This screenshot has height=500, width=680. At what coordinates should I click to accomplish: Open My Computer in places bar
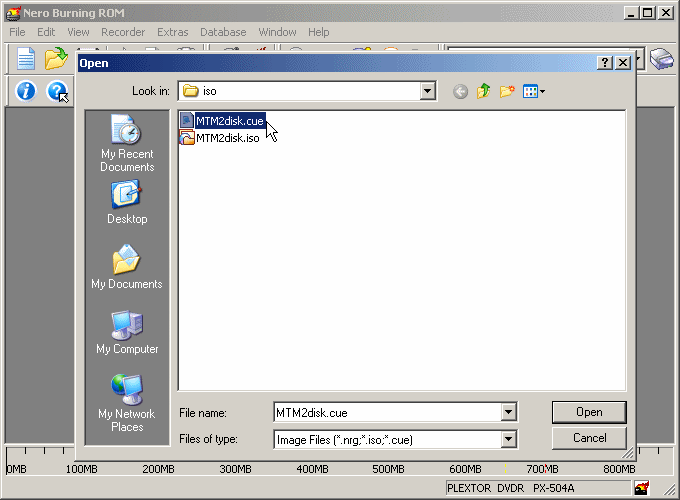click(127, 332)
